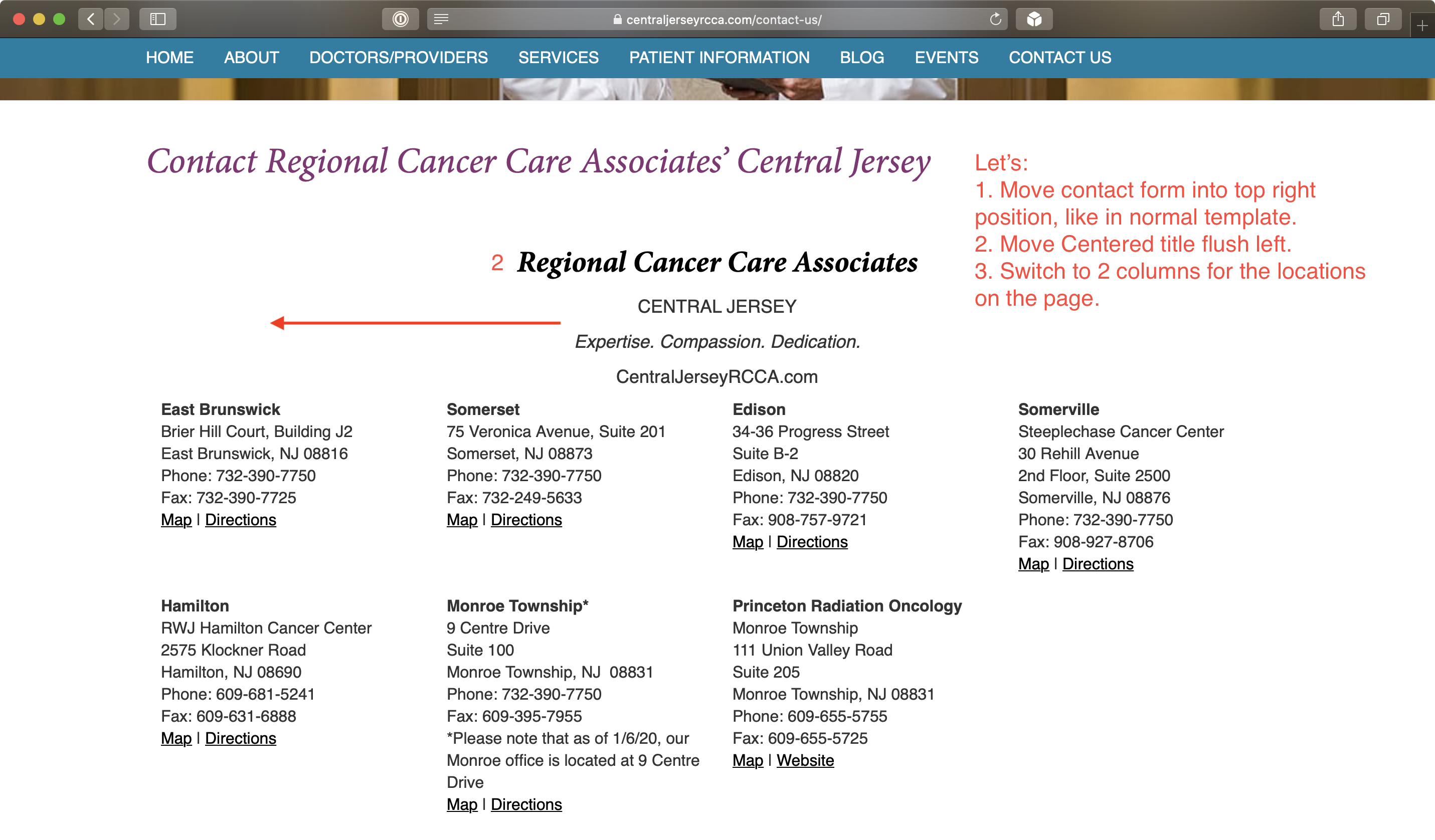Open Princeton Radiation Oncology Website link
The height and width of the screenshot is (840, 1435).
[805, 760]
